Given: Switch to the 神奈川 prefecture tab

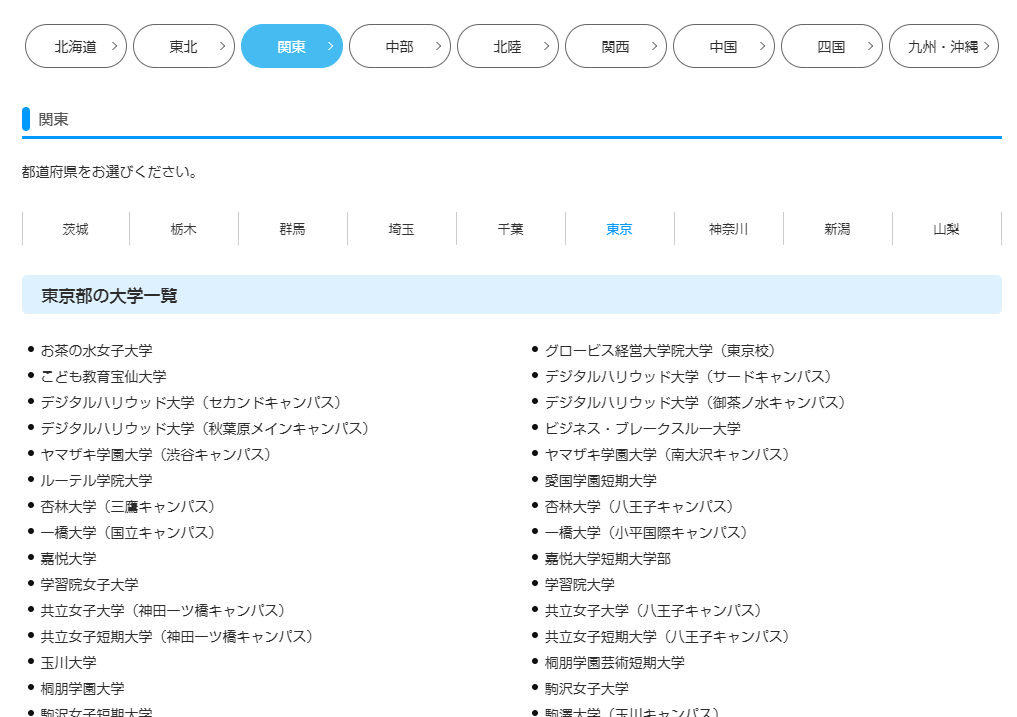Looking at the screenshot, I should point(728,229).
